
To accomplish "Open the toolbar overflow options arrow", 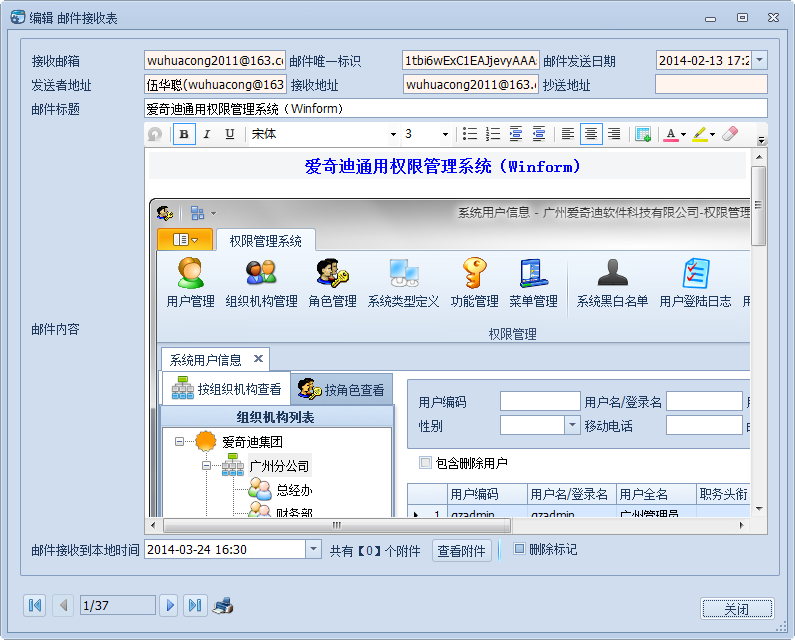I will tap(761, 140).
